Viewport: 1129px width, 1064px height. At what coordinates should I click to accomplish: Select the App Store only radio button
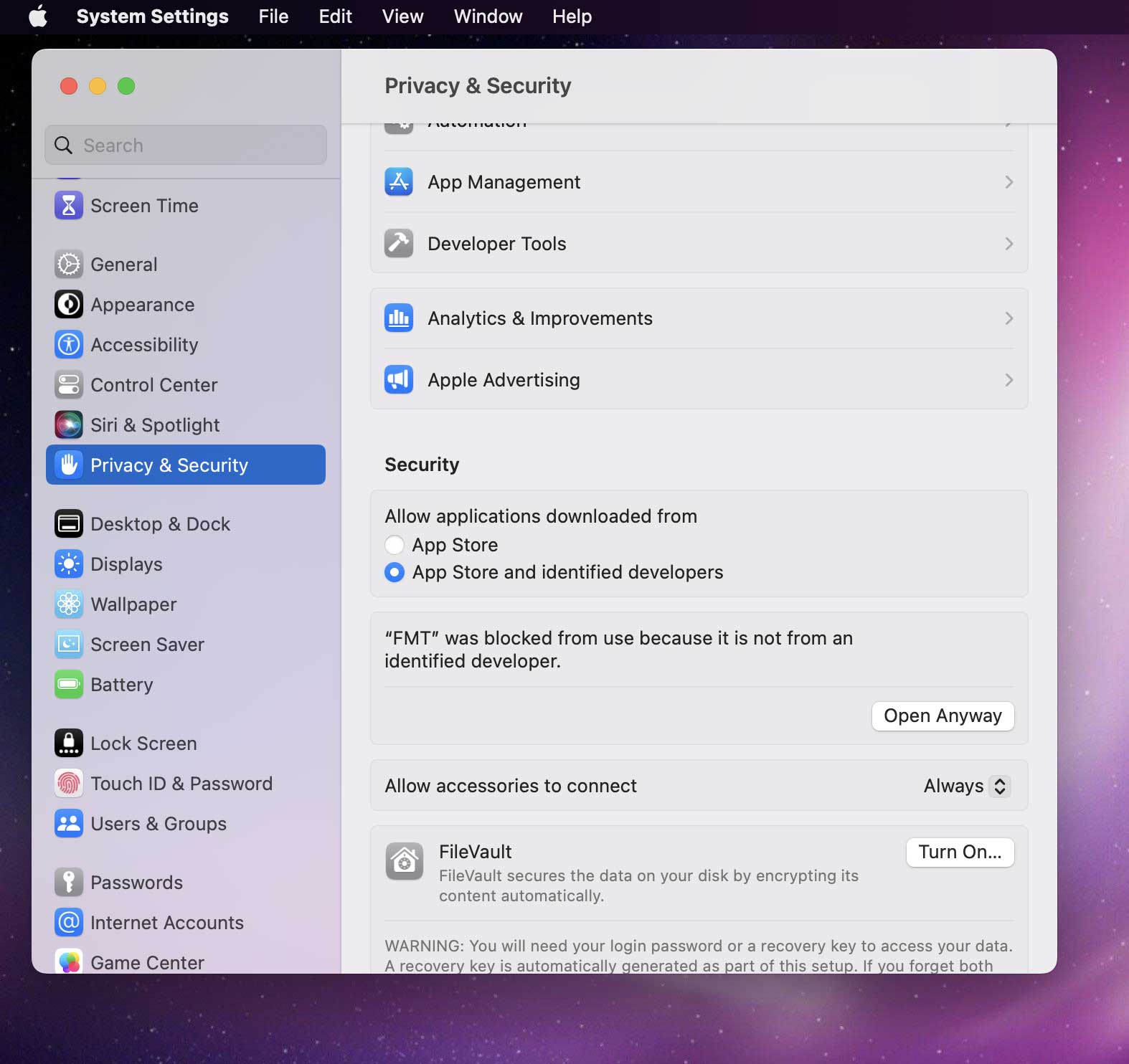point(395,545)
